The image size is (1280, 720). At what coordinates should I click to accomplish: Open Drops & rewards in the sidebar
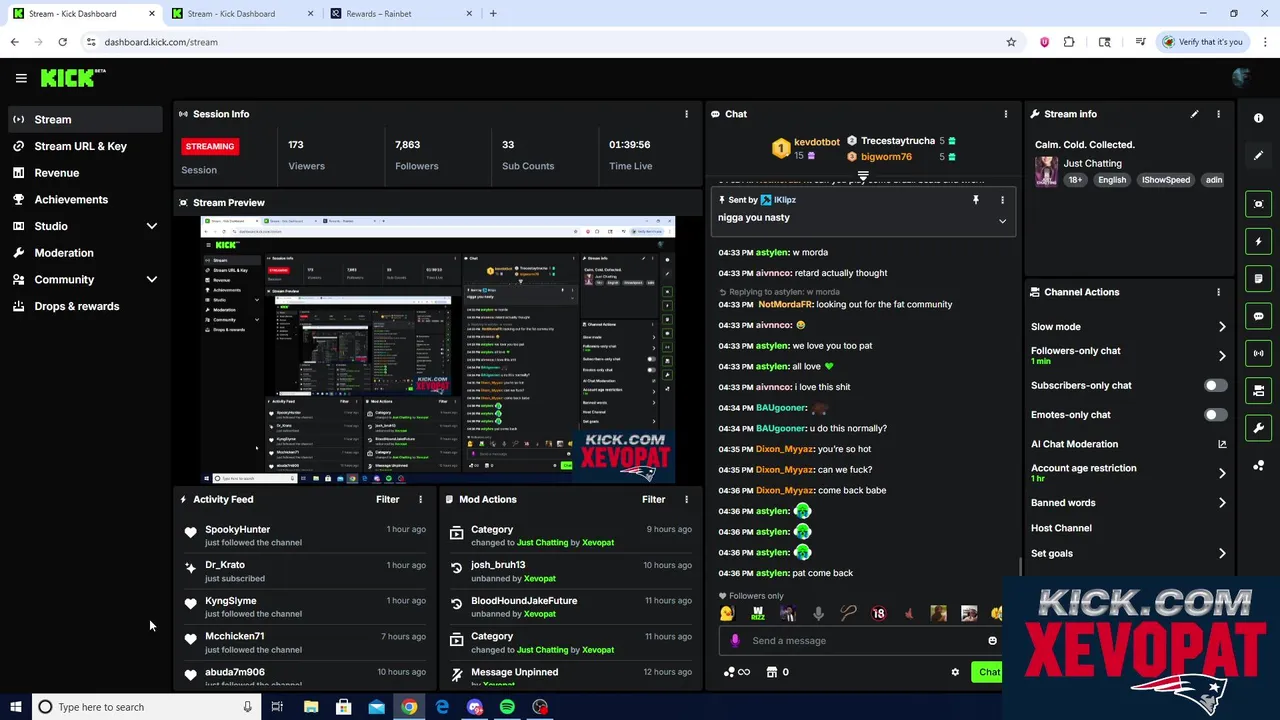[x=85, y=306]
